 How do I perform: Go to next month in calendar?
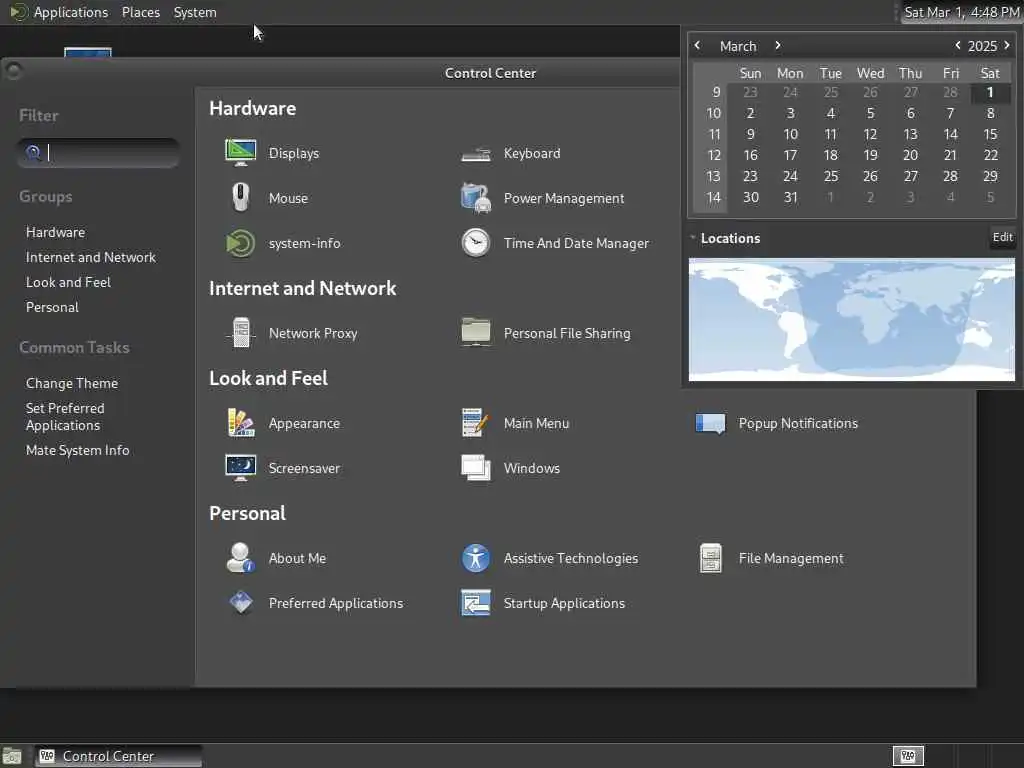pos(777,45)
